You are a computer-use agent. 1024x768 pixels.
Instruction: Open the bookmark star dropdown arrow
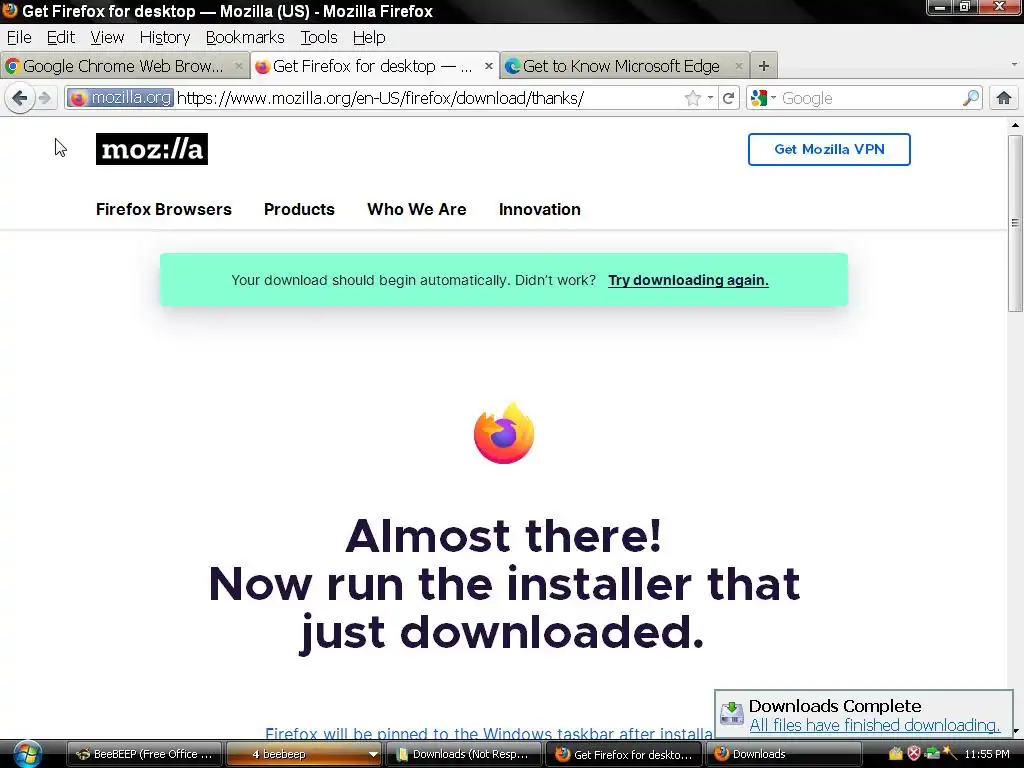tap(710, 99)
